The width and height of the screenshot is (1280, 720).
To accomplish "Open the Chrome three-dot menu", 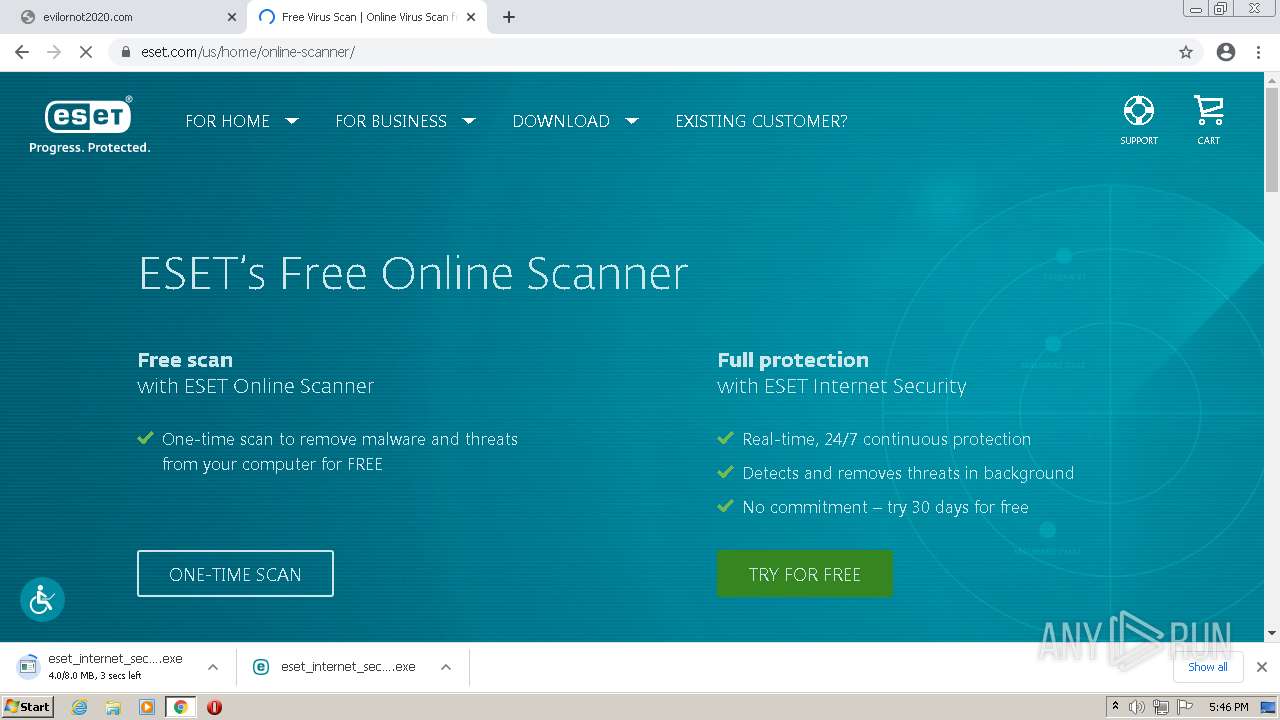I will (1259, 52).
